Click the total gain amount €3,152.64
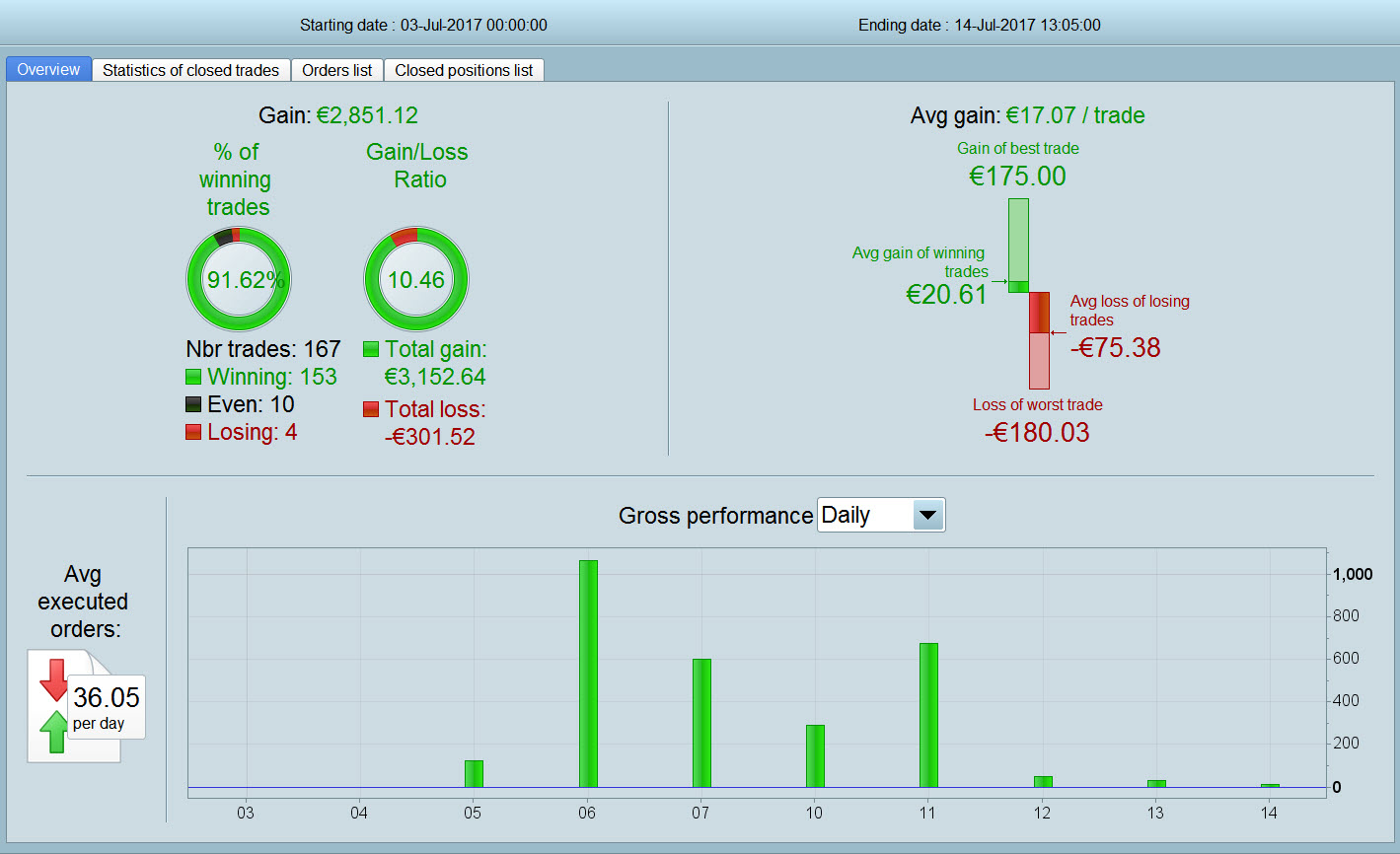Screen dimensions: 1400x854 point(435,377)
